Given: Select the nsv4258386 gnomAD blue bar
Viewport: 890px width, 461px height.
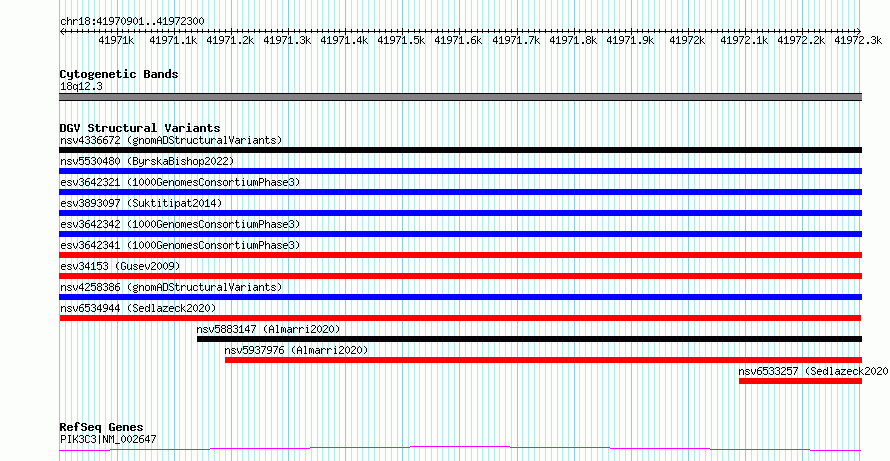Looking at the screenshot, I should pyautogui.click(x=460, y=297).
